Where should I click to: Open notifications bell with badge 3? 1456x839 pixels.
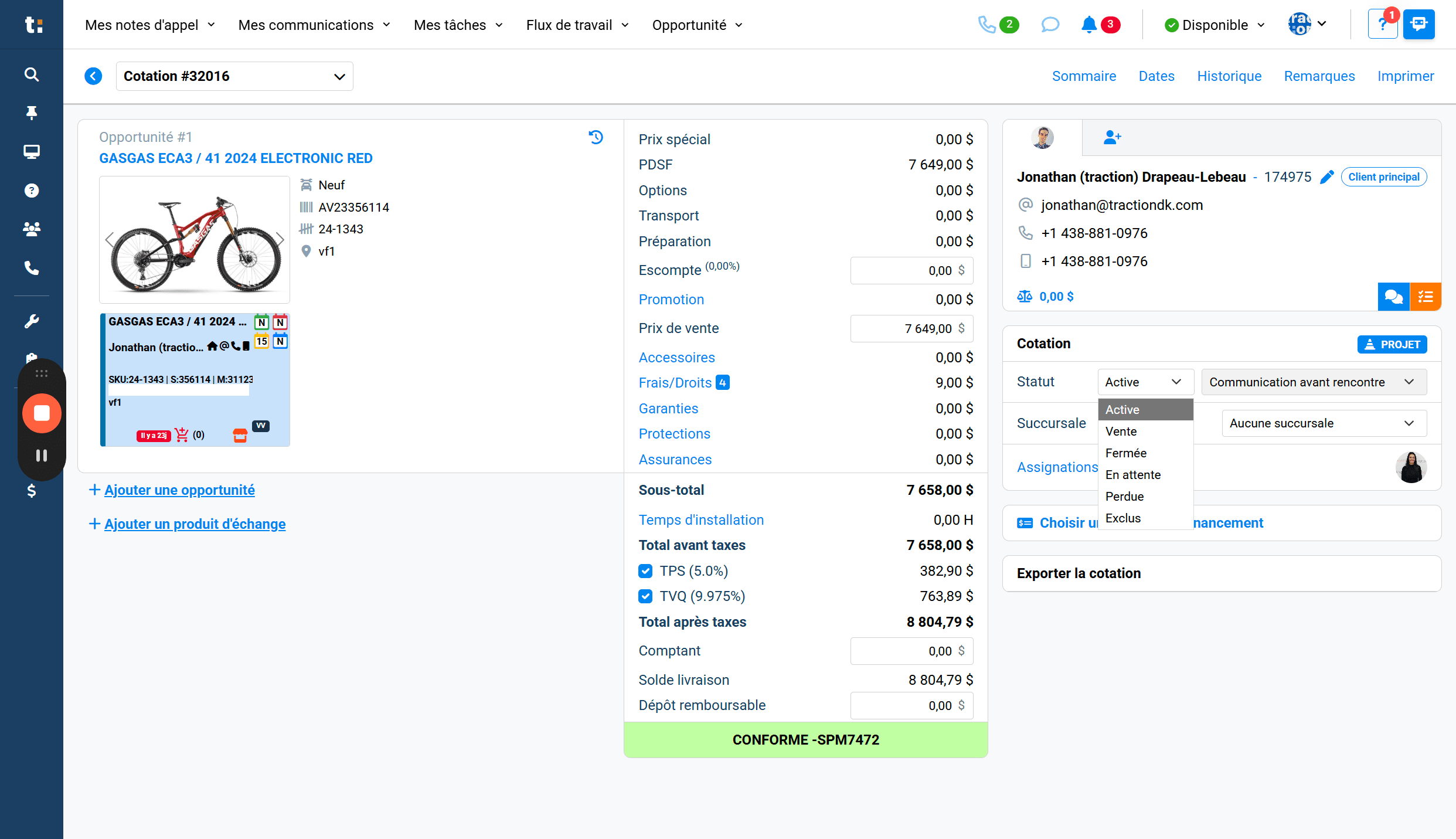click(1100, 25)
